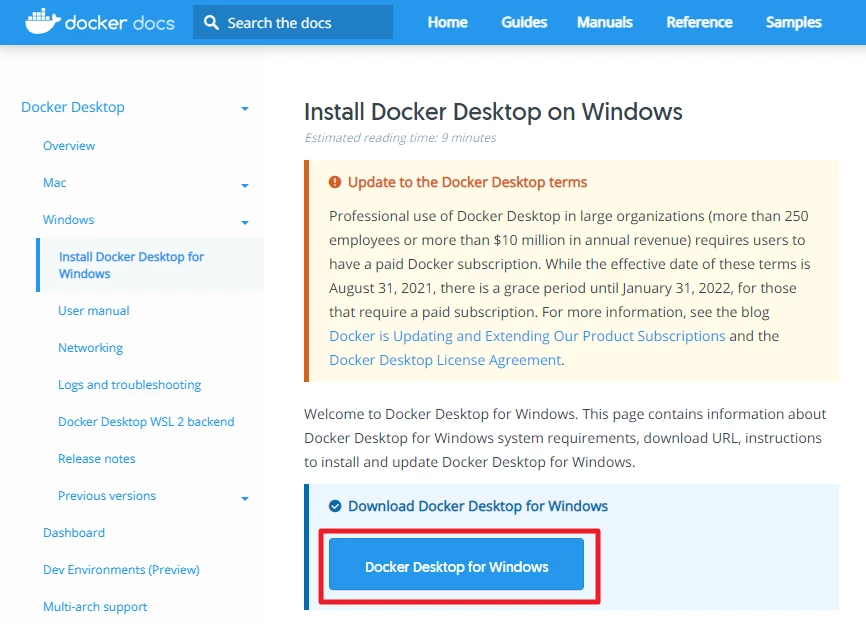Open the Updating and Extending Product Subscriptions link

point(527,336)
